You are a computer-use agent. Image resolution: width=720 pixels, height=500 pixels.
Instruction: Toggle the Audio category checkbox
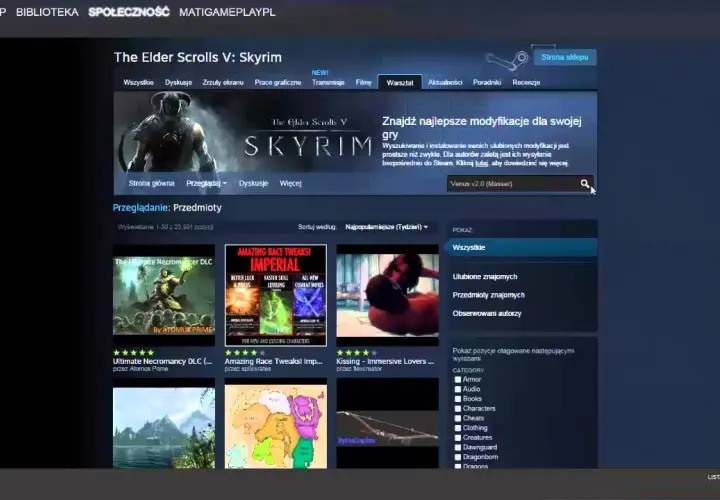458,389
